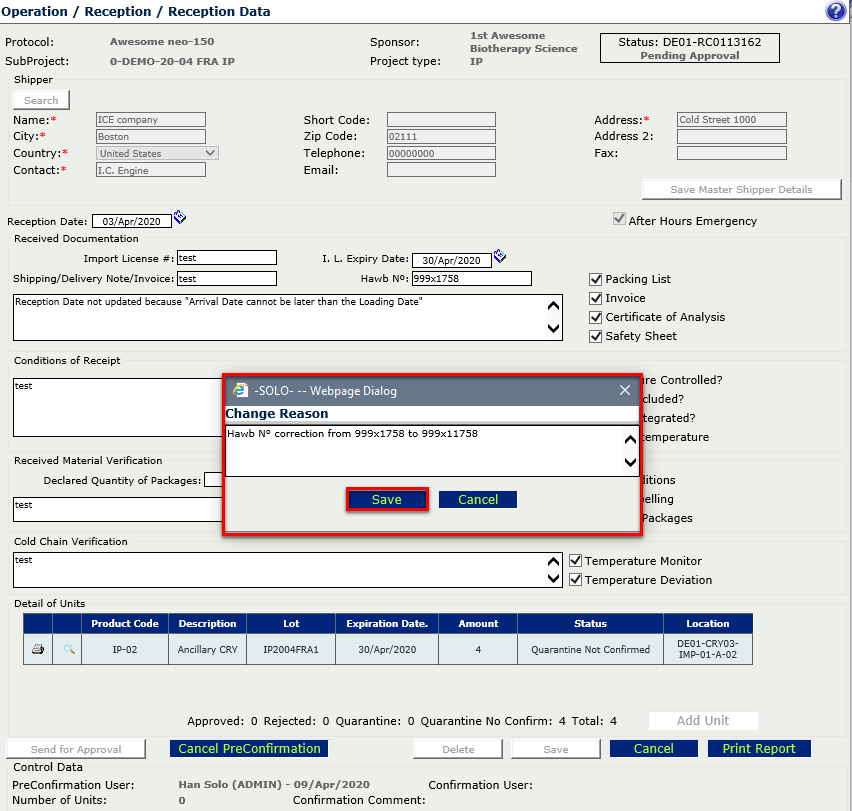Click the Cancel PreConfirmation button
Screen dimensions: 852x811
(249, 749)
